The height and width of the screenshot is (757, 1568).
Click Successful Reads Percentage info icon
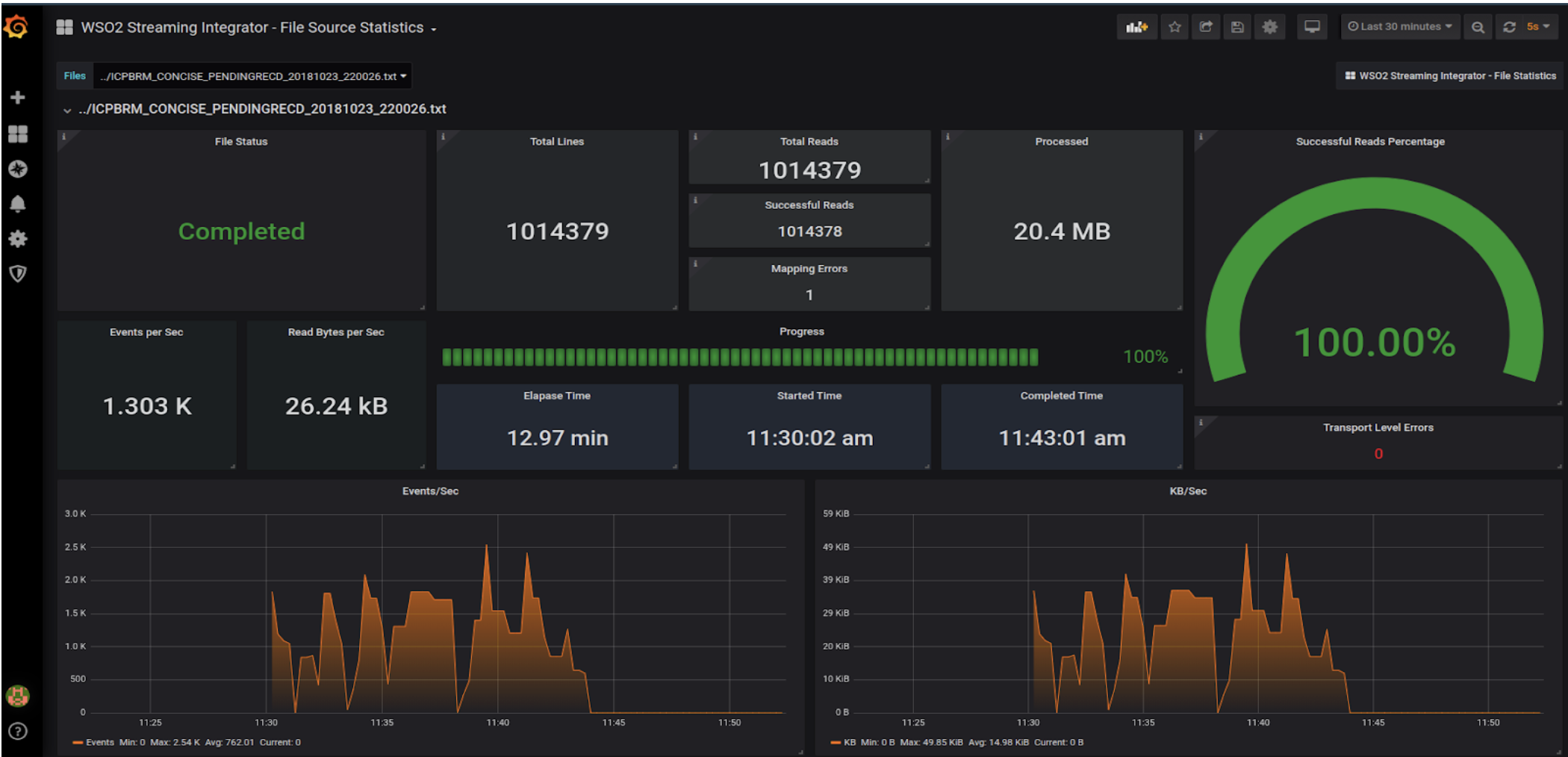click(1201, 137)
